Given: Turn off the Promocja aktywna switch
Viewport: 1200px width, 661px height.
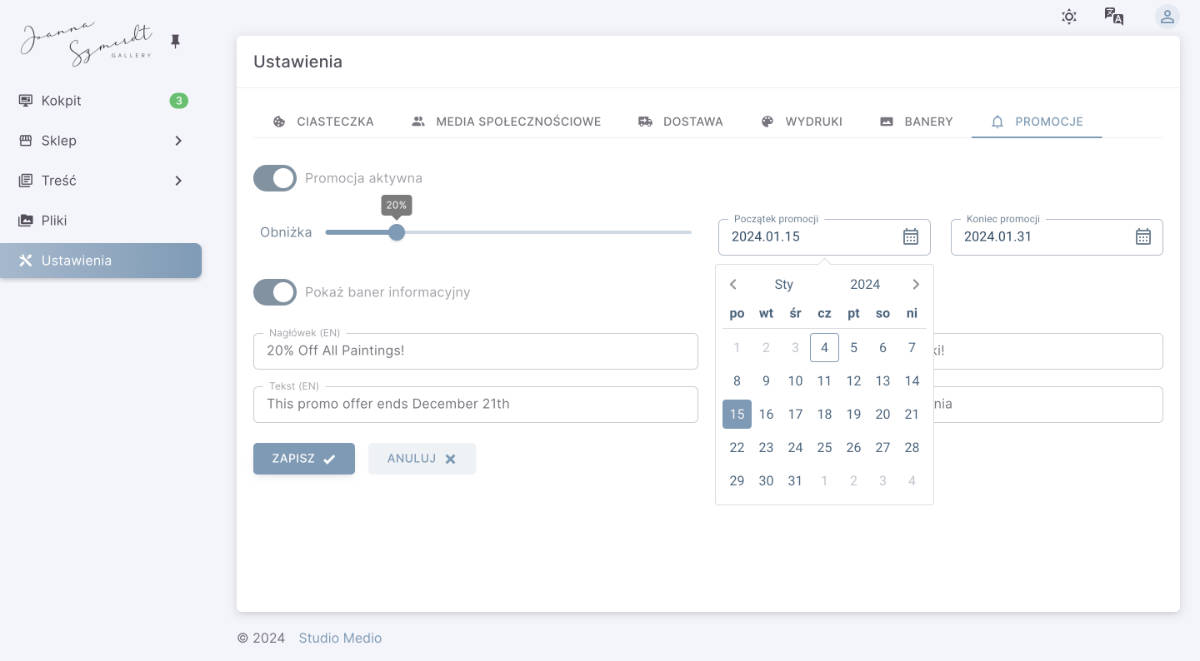Looking at the screenshot, I should tap(275, 178).
